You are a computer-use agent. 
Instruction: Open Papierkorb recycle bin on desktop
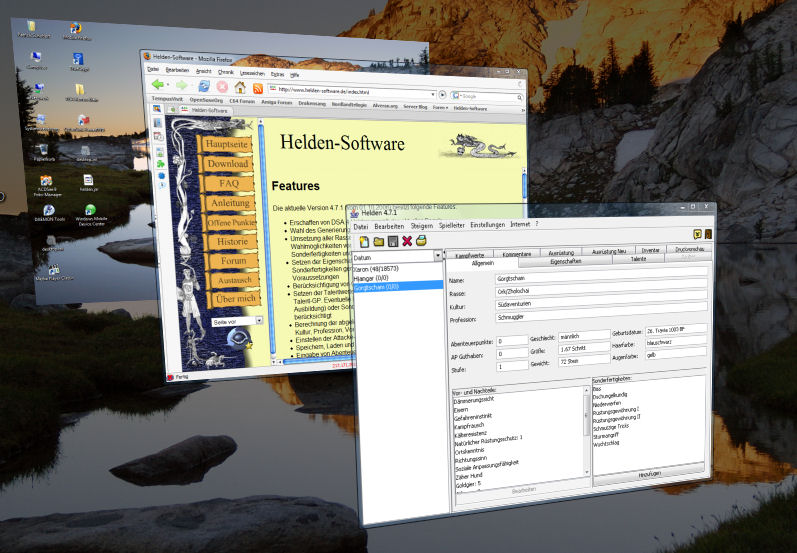(x=44, y=152)
